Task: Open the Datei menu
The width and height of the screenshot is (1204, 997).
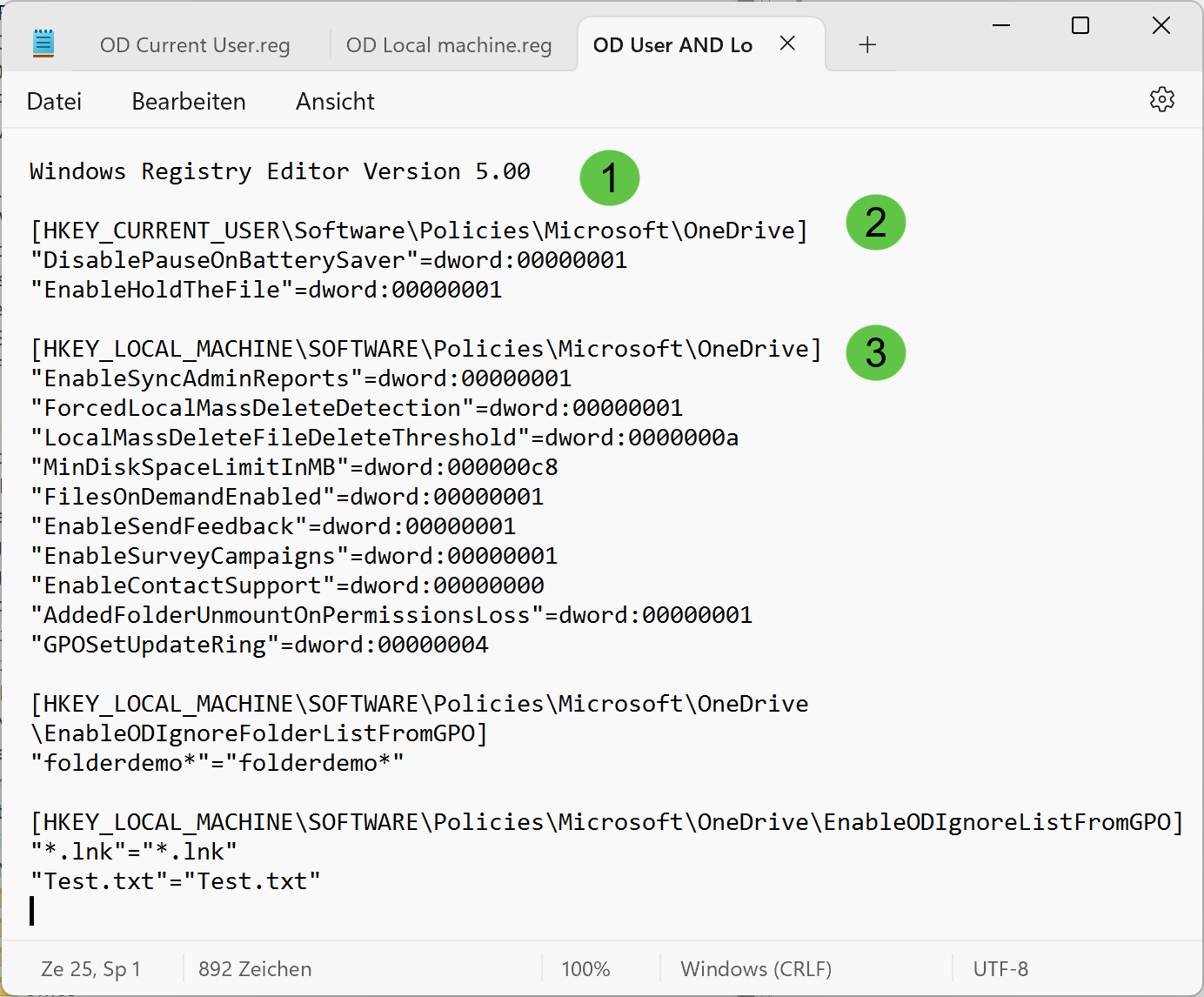Action: (x=54, y=102)
